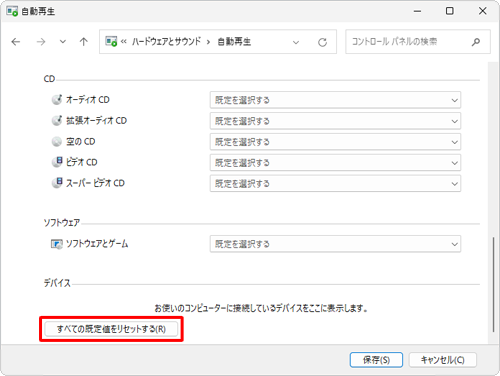Refresh the 自動再生 page

click(322, 42)
